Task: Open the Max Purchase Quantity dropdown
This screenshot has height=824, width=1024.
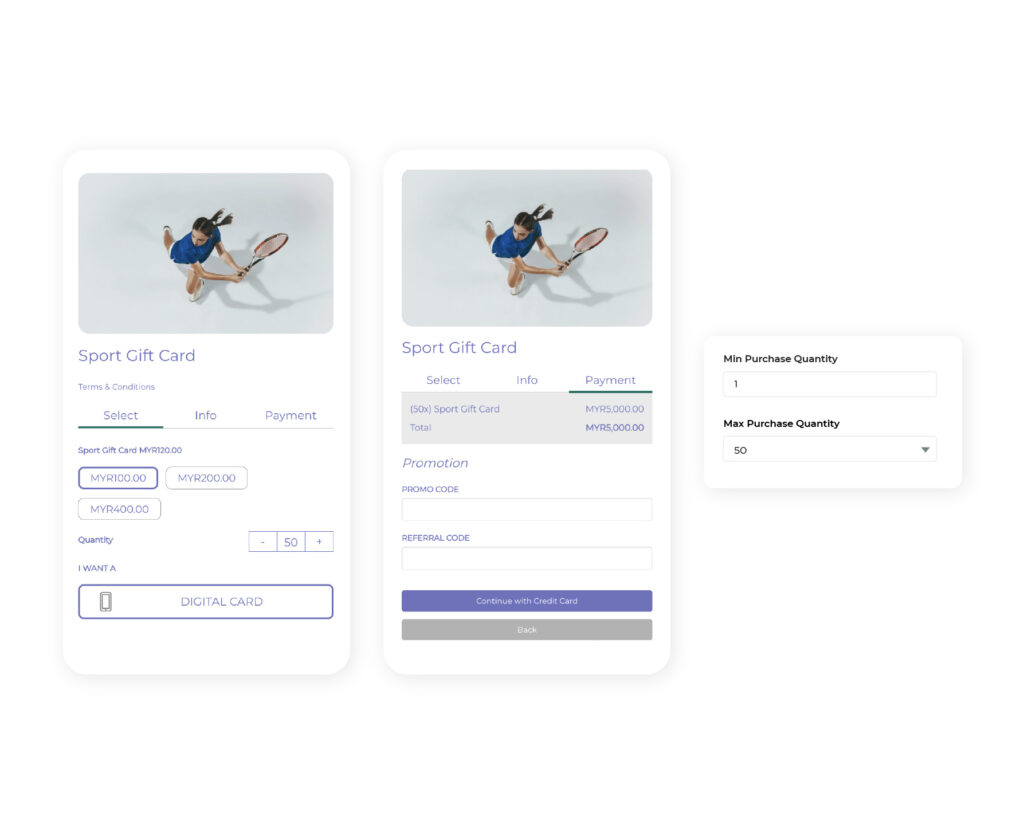Action: click(x=829, y=450)
